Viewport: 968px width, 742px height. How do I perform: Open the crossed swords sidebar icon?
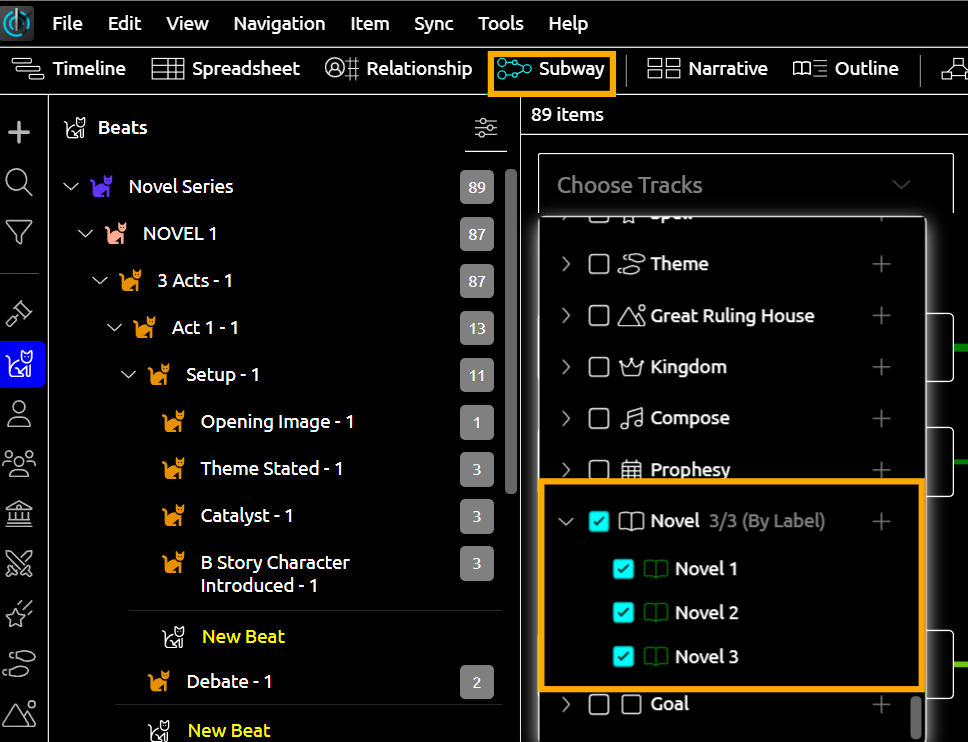(19, 563)
